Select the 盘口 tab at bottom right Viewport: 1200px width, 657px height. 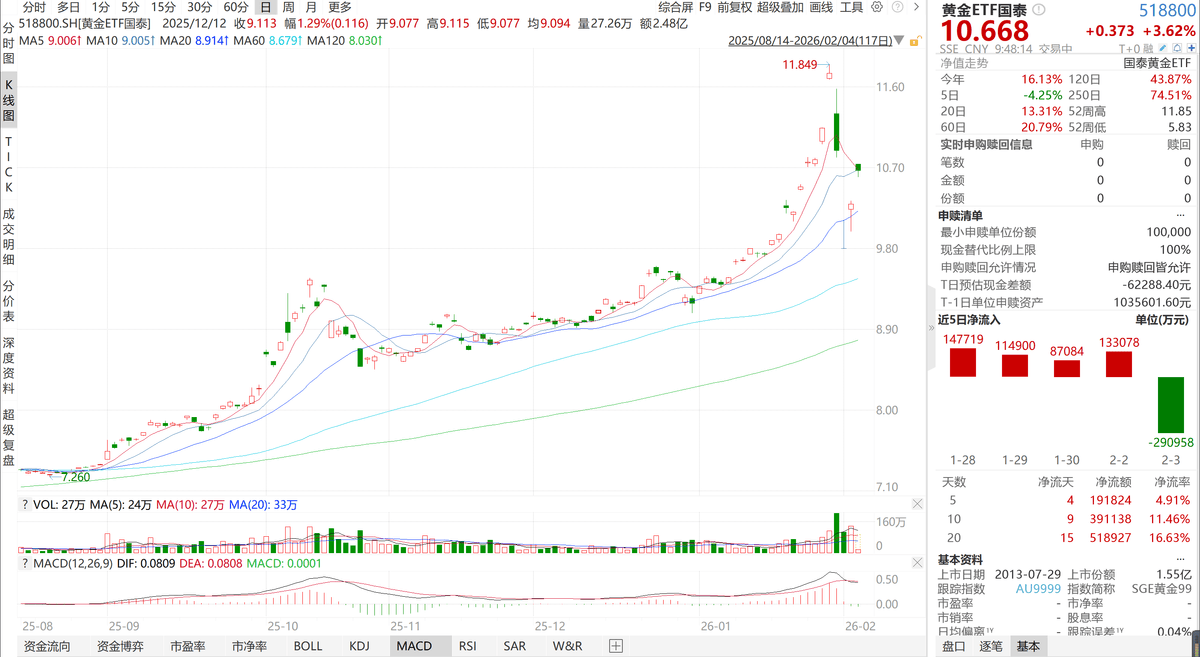[954, 646]
